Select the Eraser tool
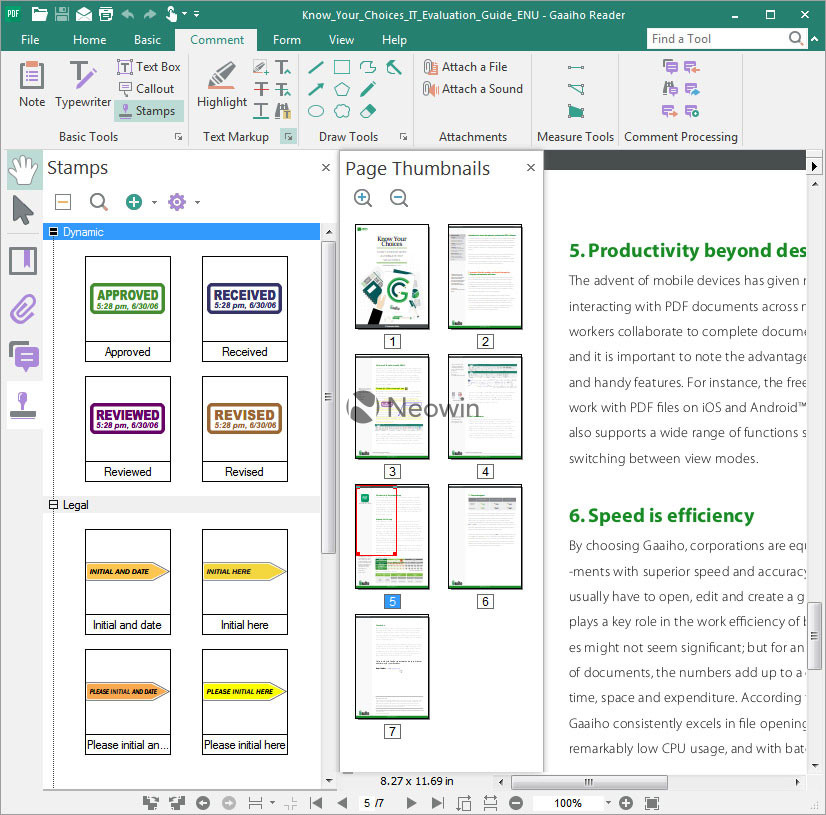The width and height of the screenshot is (826, 815). (x=368, y=111)
